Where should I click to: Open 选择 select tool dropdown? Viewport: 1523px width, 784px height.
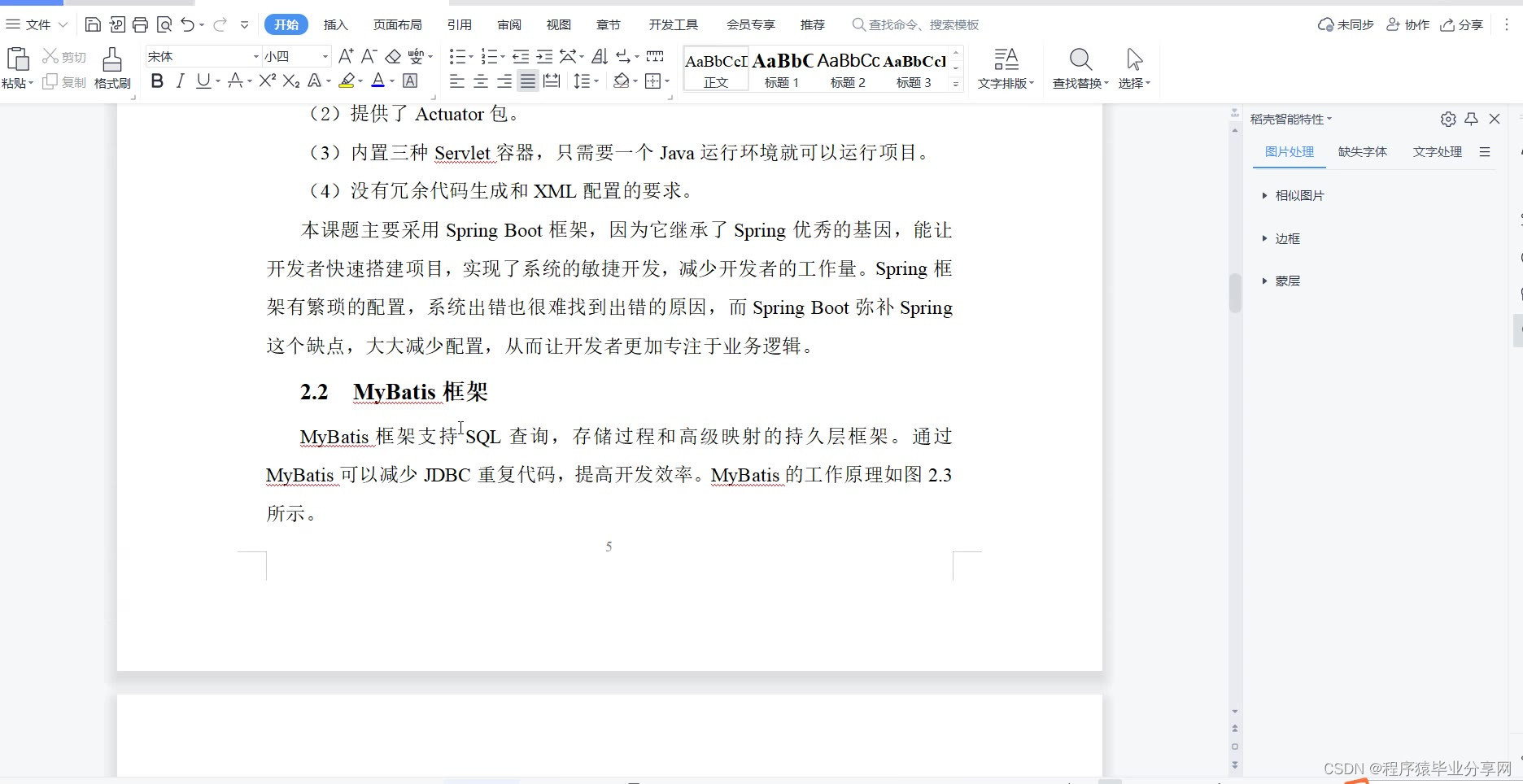1134,68
